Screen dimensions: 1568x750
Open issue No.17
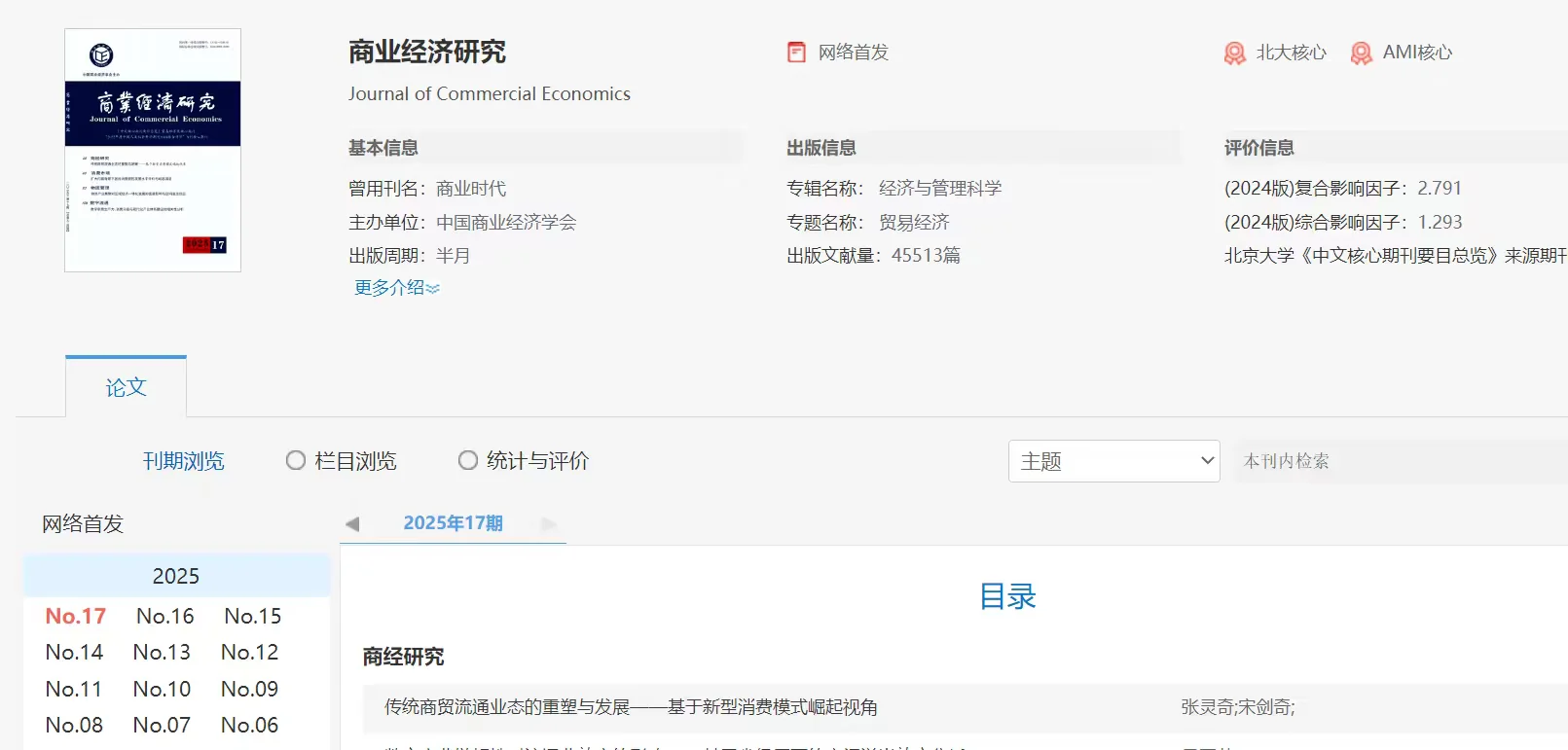click(x=76, y=616)
